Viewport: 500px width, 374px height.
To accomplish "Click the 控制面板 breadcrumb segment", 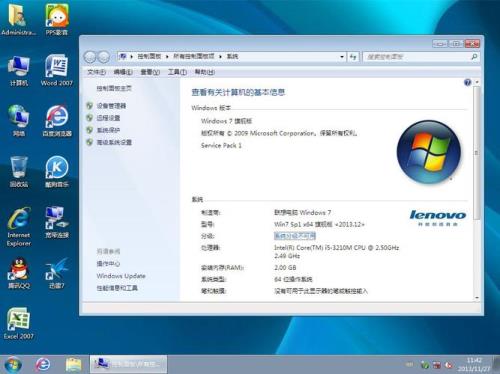I will pyautogui.click(x=149, y=57).
